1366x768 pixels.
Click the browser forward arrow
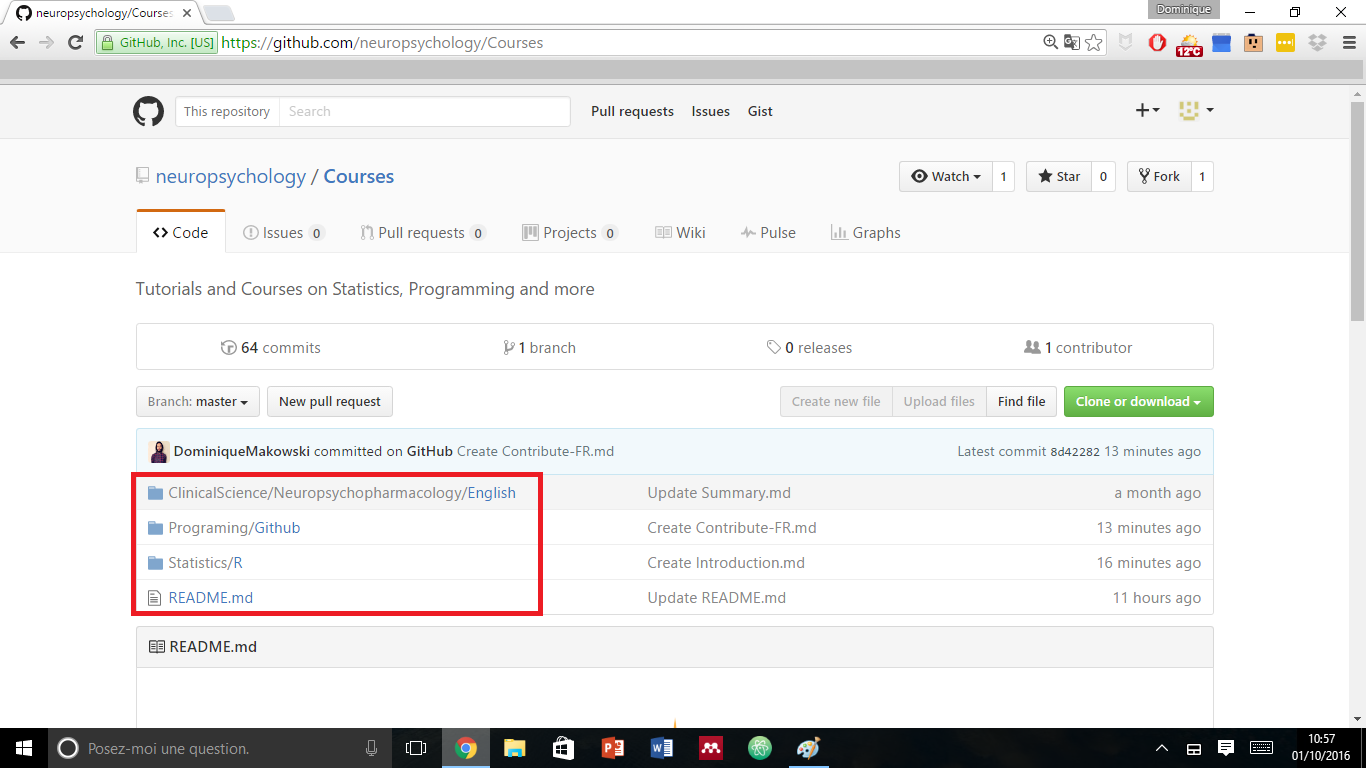pos(46,43)
